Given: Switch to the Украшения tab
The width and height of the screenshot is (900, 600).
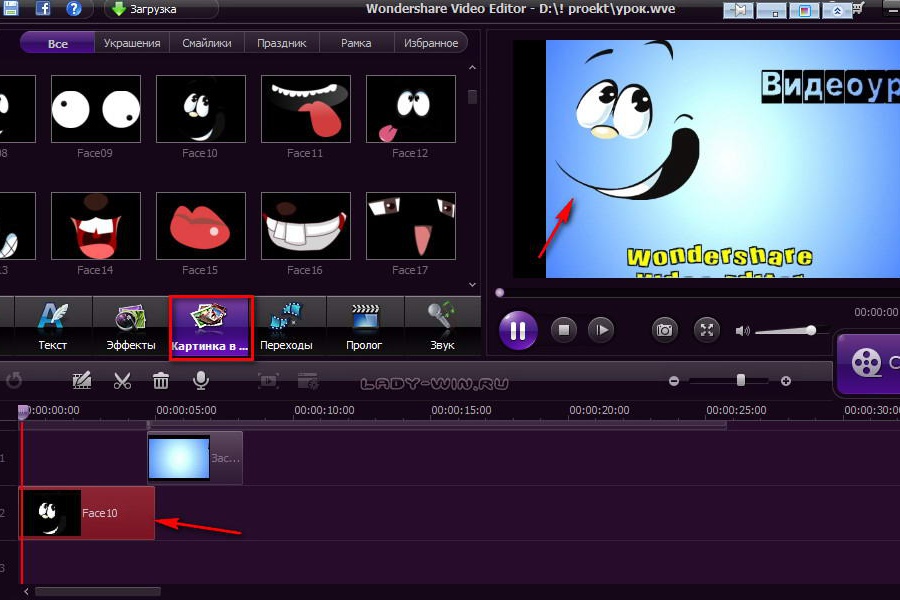Looking at the screenshot, I should click(132, 43).
